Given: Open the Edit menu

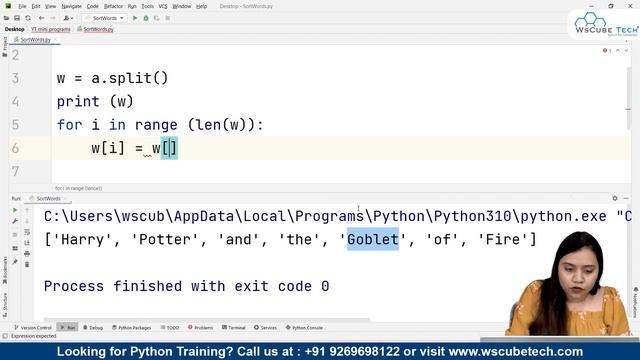Looking at the screenshot, I should pos(36,6).
